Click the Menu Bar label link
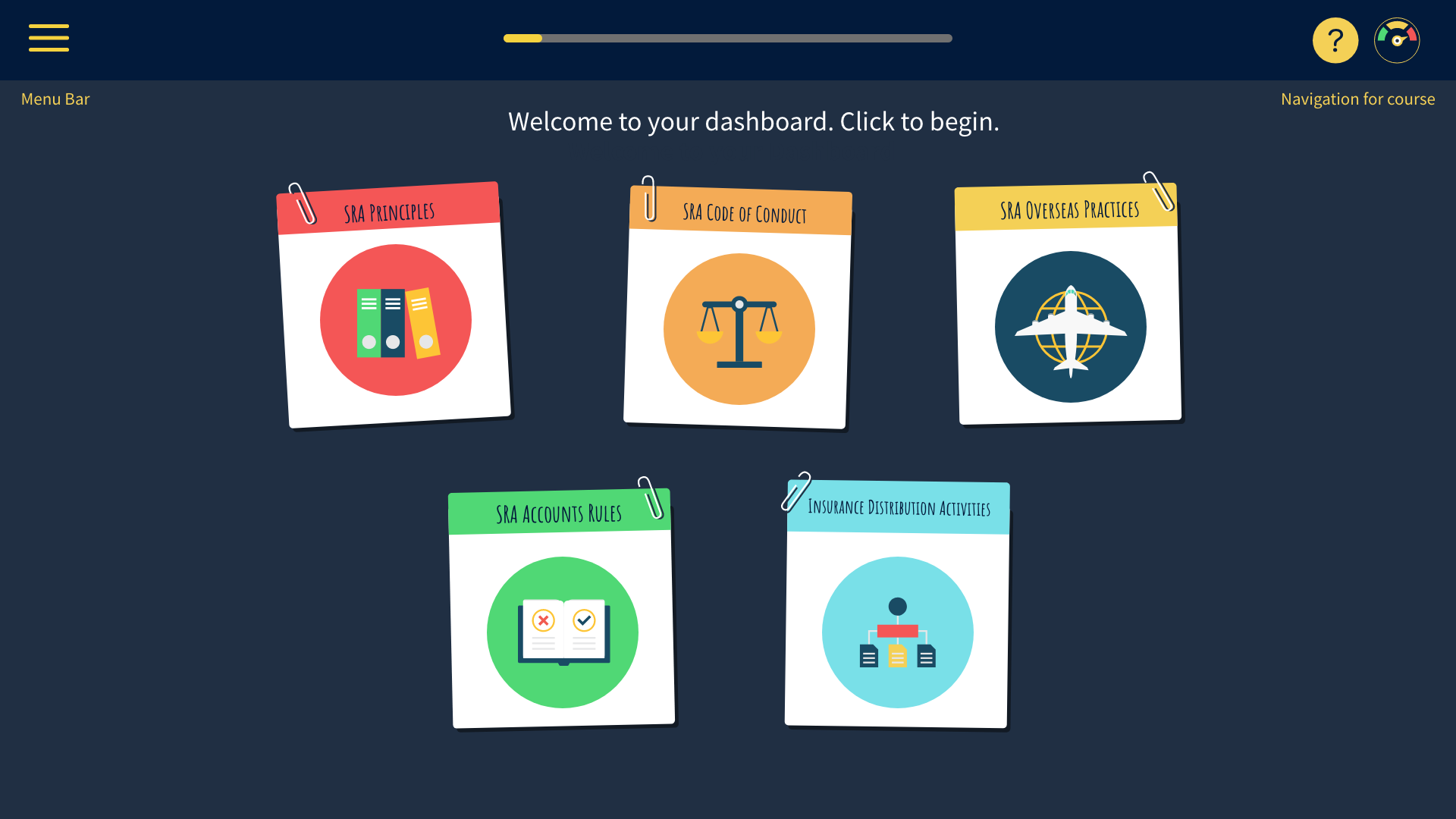The width and height of the screenshot is (1456, 819). pos(55,98)
